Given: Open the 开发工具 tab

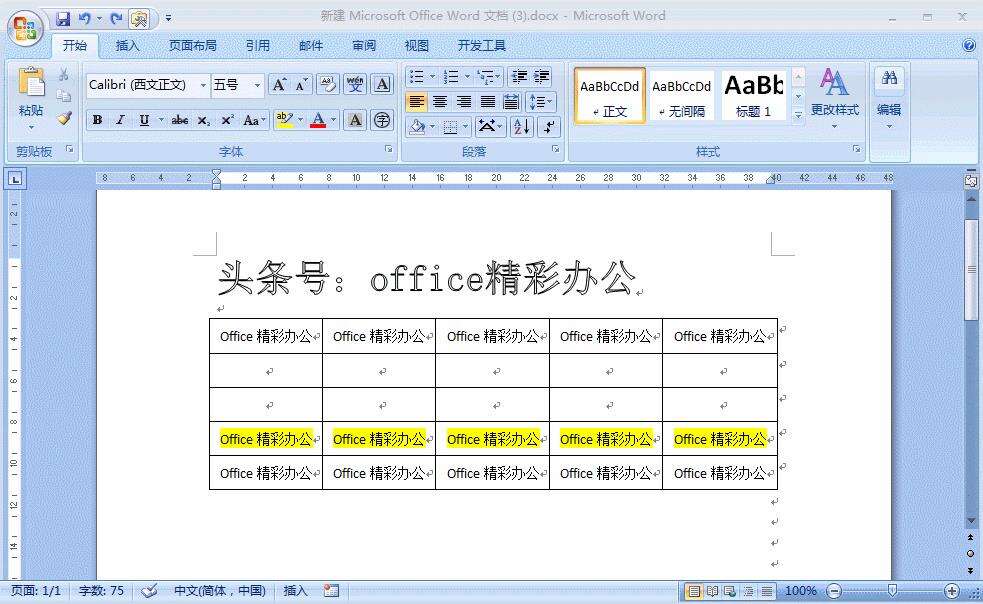Looking at the screenshot, I should 481,46.
